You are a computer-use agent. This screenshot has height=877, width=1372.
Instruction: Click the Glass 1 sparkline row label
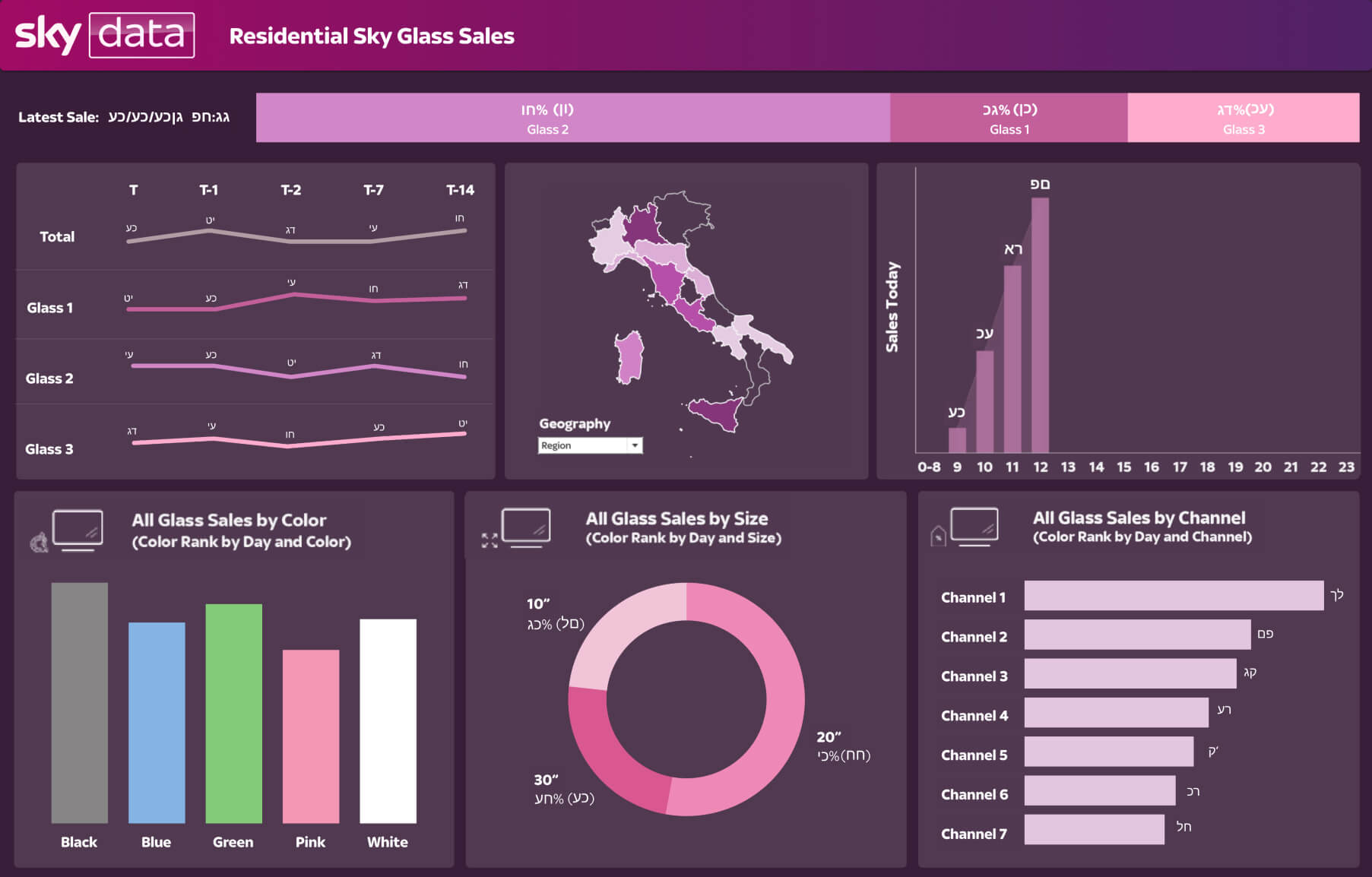pyautogui.click(x=49, y=308)
